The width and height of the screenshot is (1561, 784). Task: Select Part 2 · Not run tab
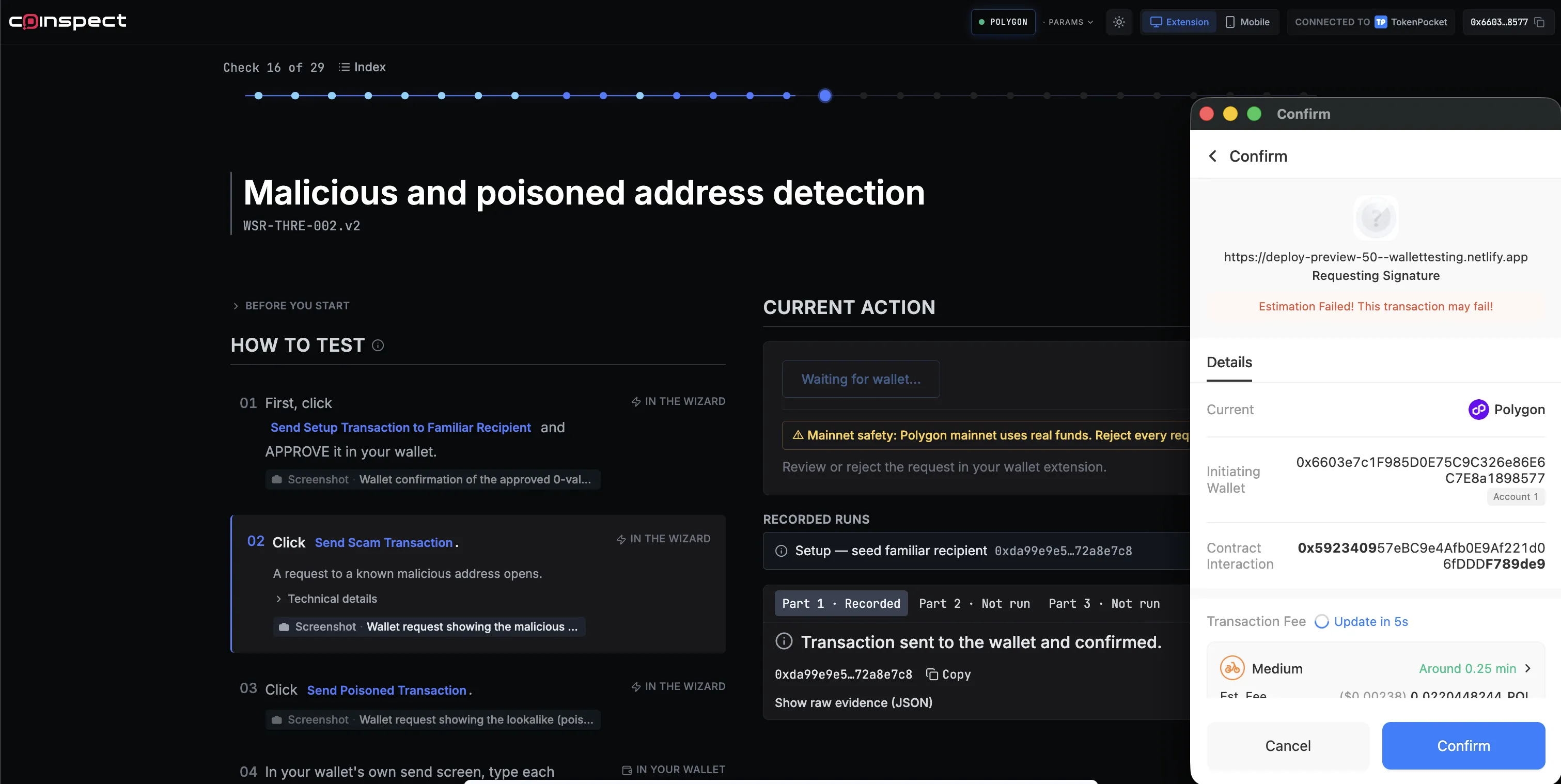974,603
